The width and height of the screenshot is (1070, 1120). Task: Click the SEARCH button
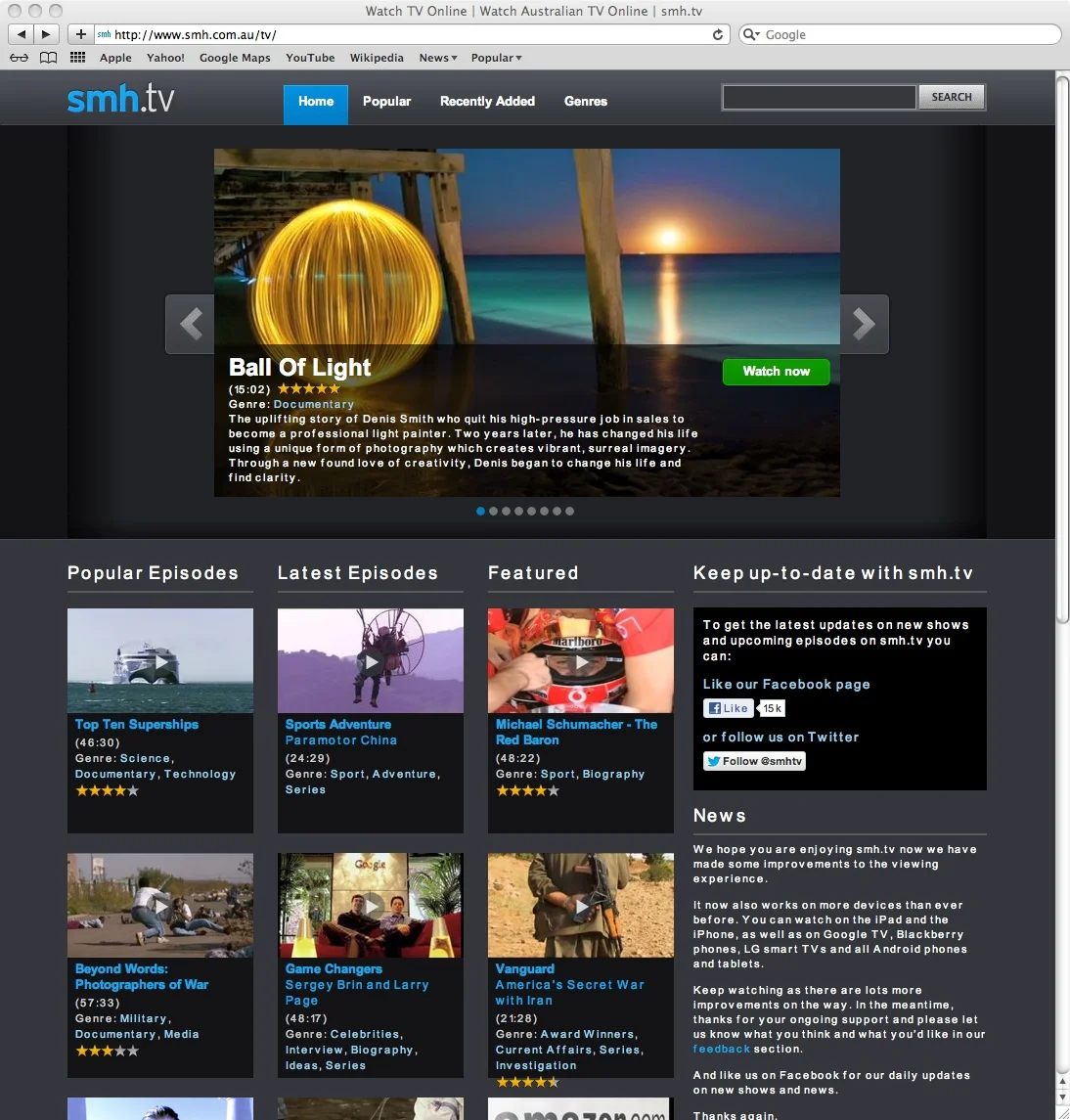coord(952,97)
